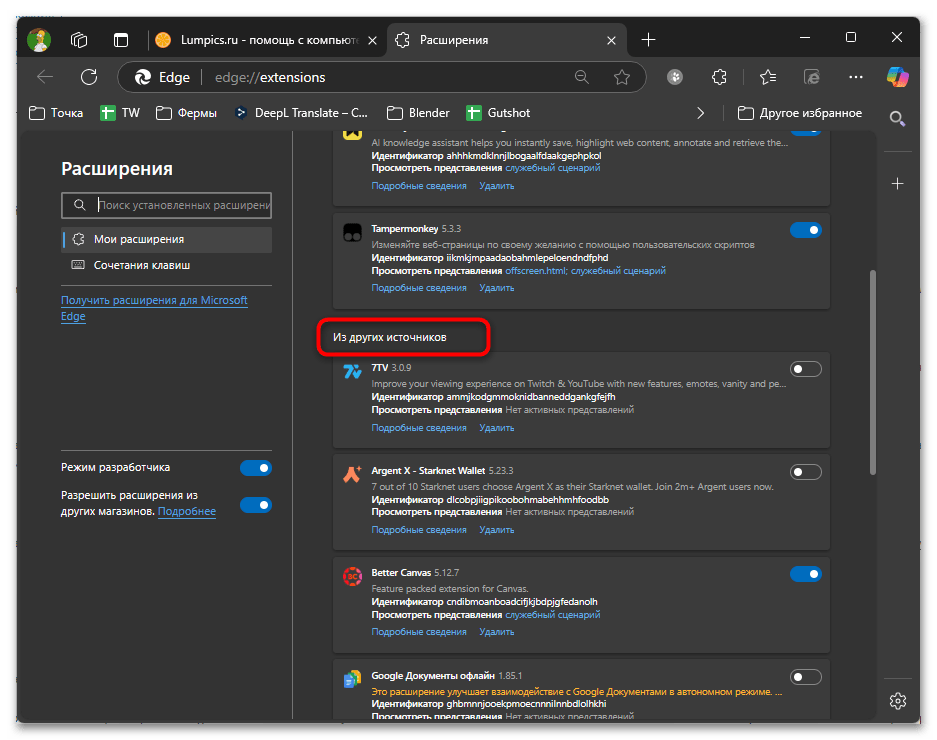Click the Tampermonkey extension icon
The image size is (937, 740).
pyautogui.click(x=353, y=233)
